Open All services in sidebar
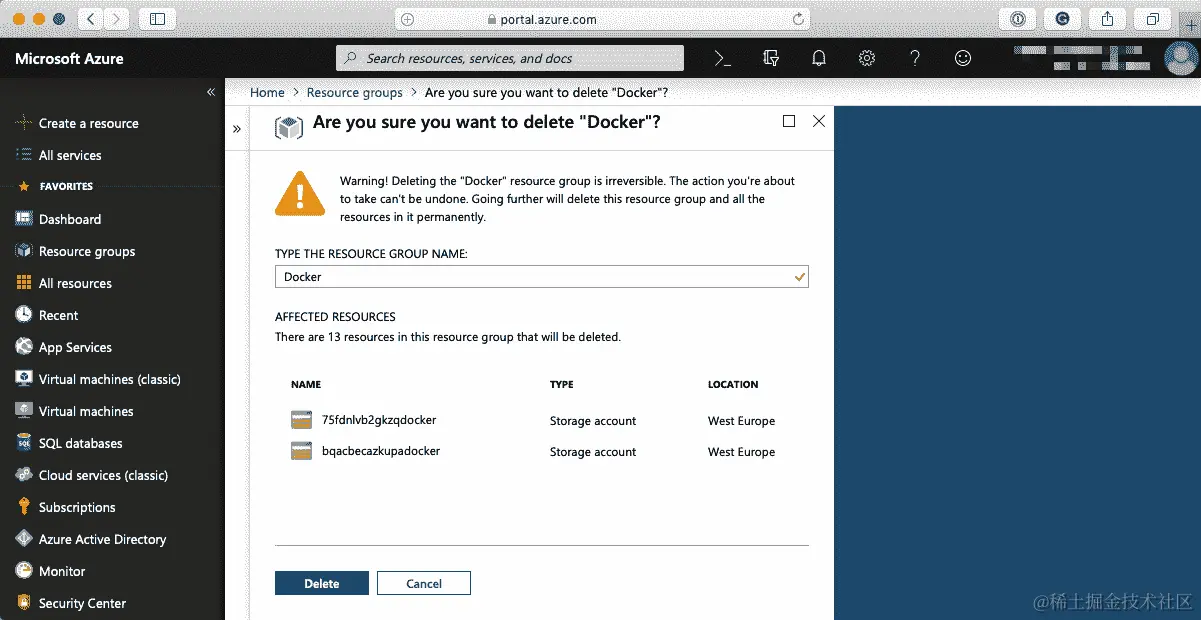Screen dimensions: 1201x620 [70, 155]
